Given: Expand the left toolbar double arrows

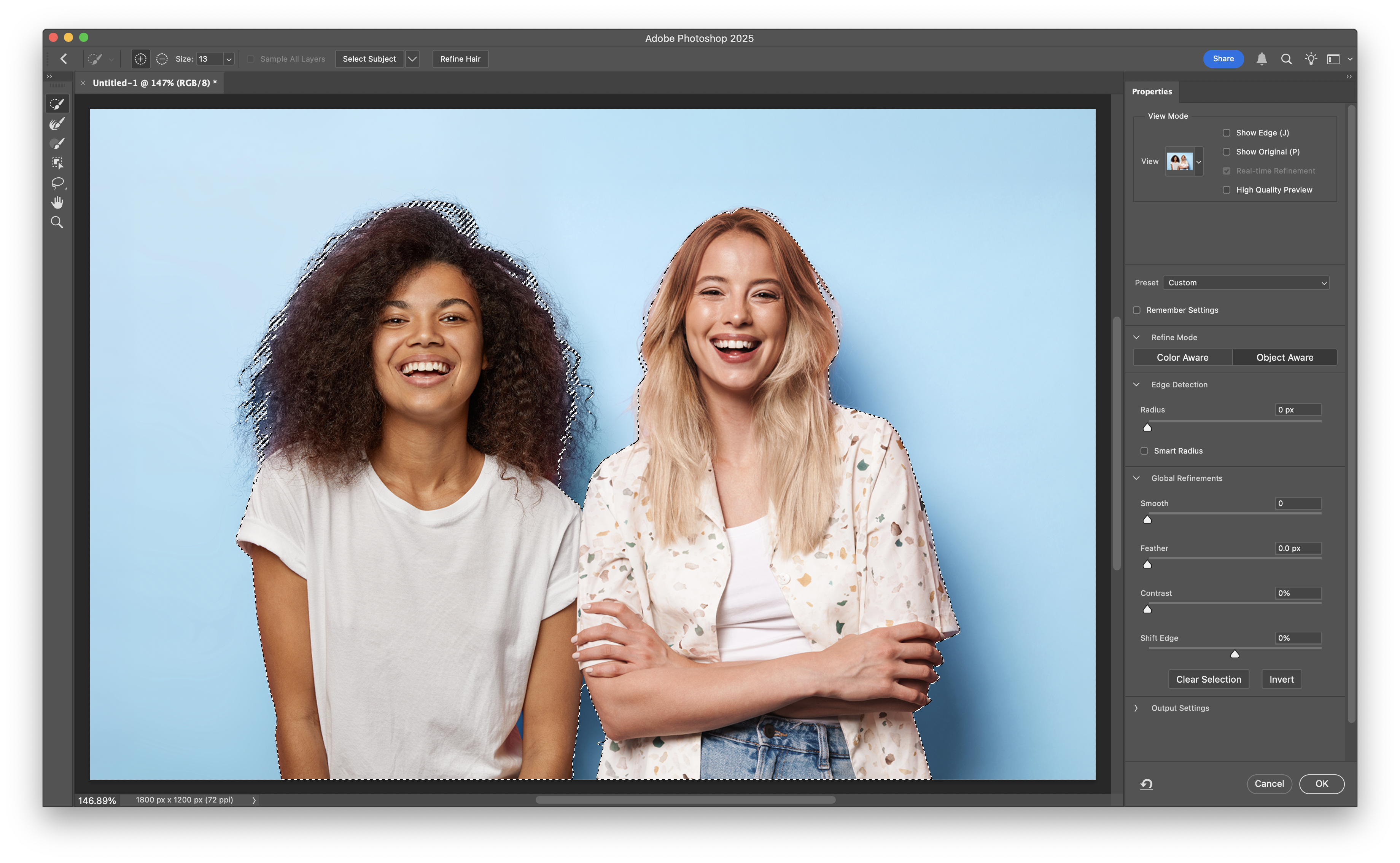Looking at the screenshot, I should click(49, 76).
